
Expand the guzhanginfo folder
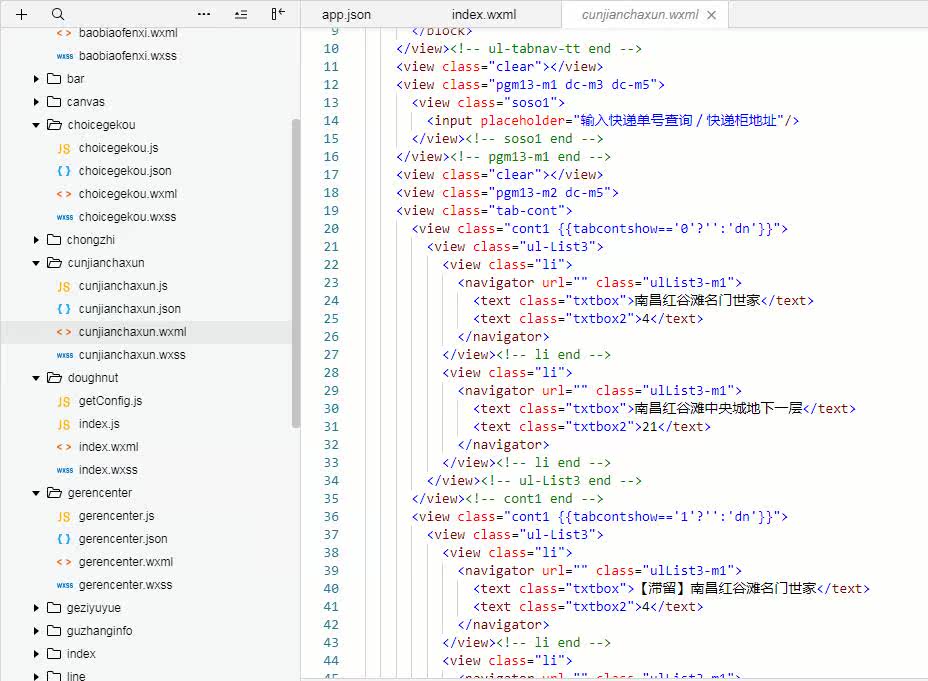coord(36,631)
